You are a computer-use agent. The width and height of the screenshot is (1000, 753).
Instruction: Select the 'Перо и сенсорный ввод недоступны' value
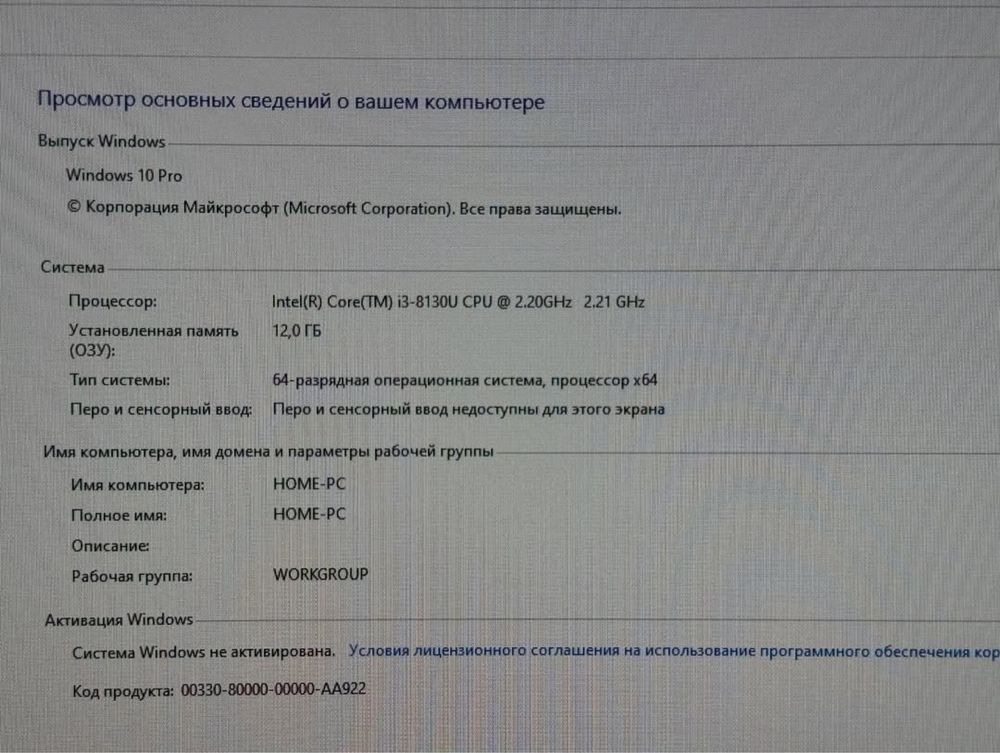click(x=468, y=409)
